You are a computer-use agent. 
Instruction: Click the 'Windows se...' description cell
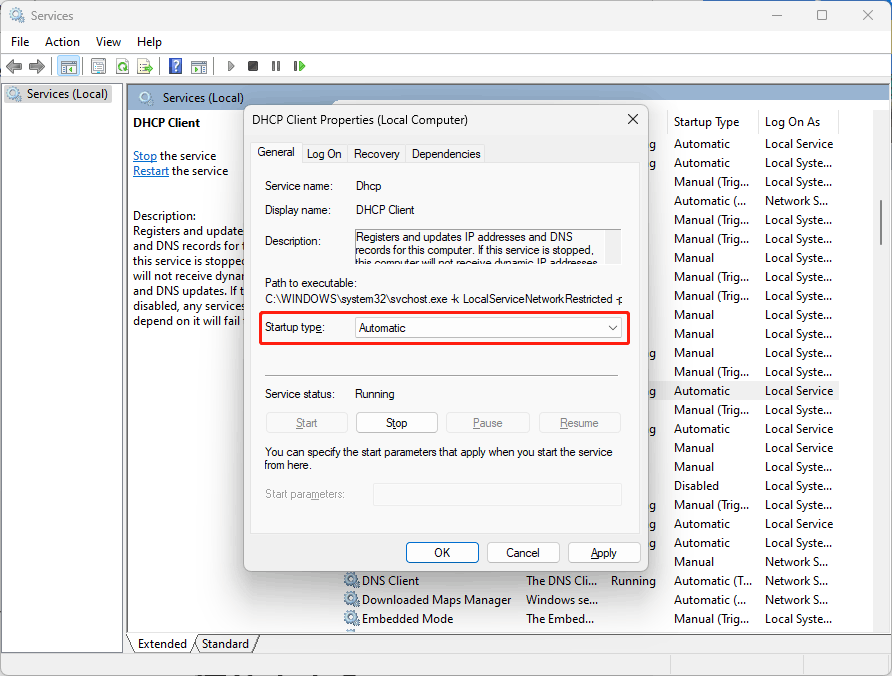pyautogui.click(x=562, y=600)
